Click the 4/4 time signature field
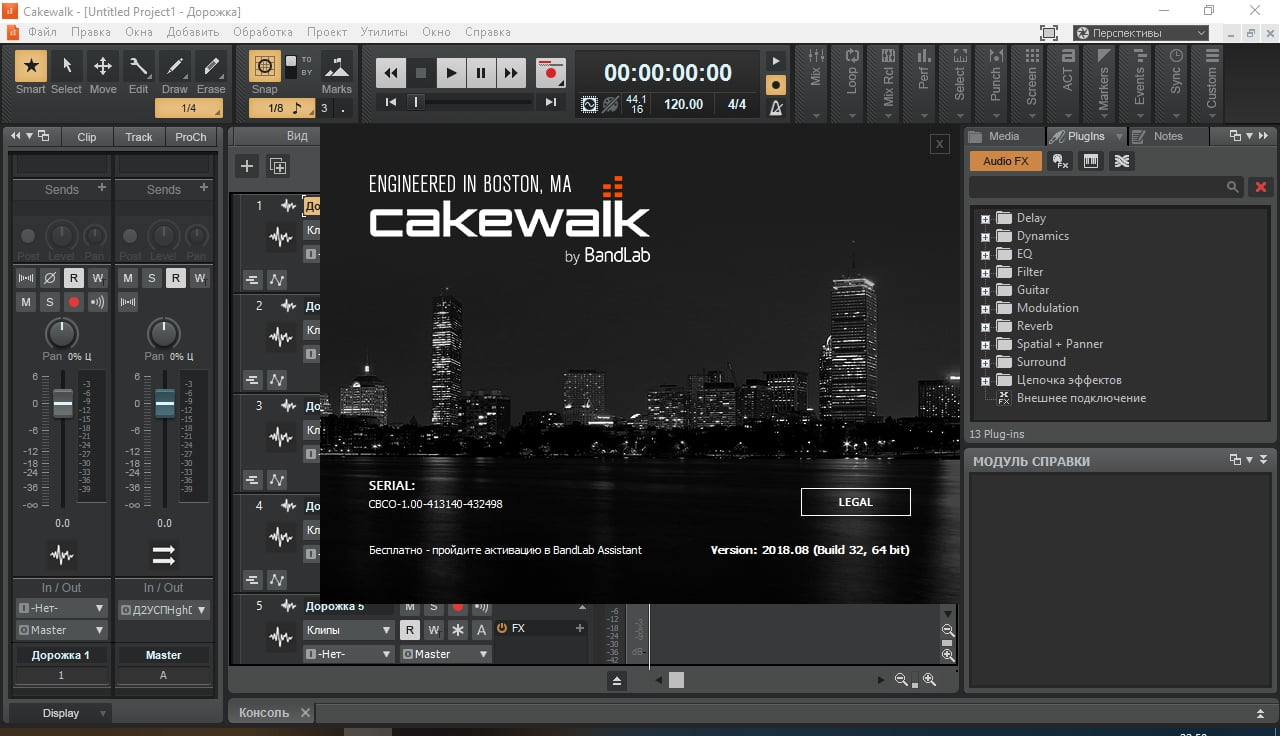The width and height of the screenshot is (1280, 736). 737,104
